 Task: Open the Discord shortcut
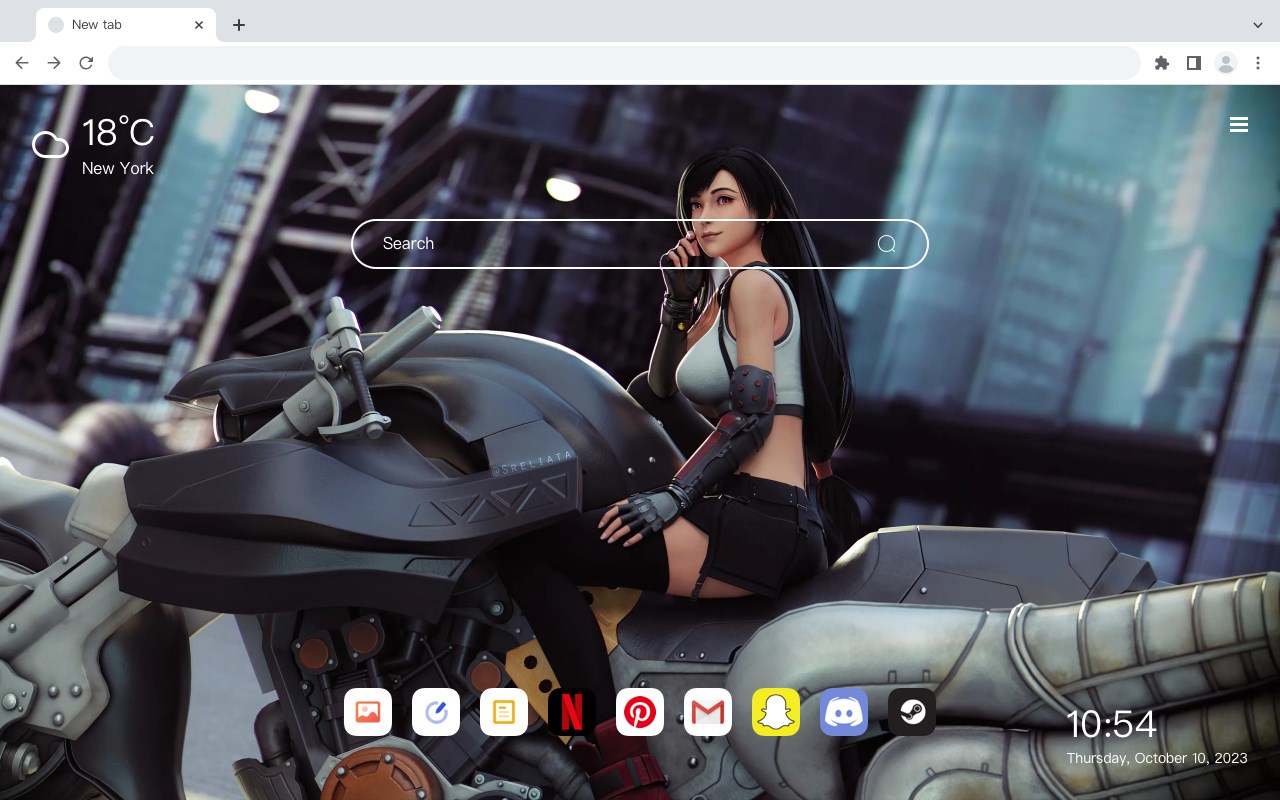pos(844,712)
